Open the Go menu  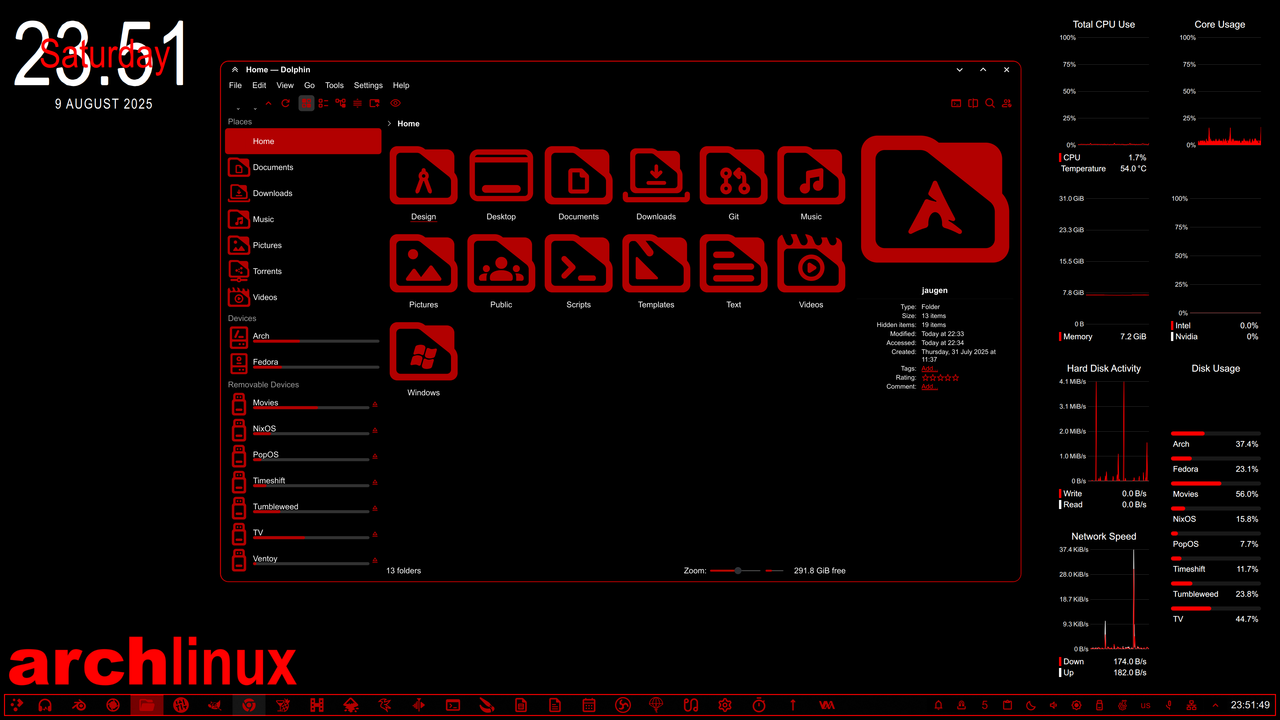309,85
